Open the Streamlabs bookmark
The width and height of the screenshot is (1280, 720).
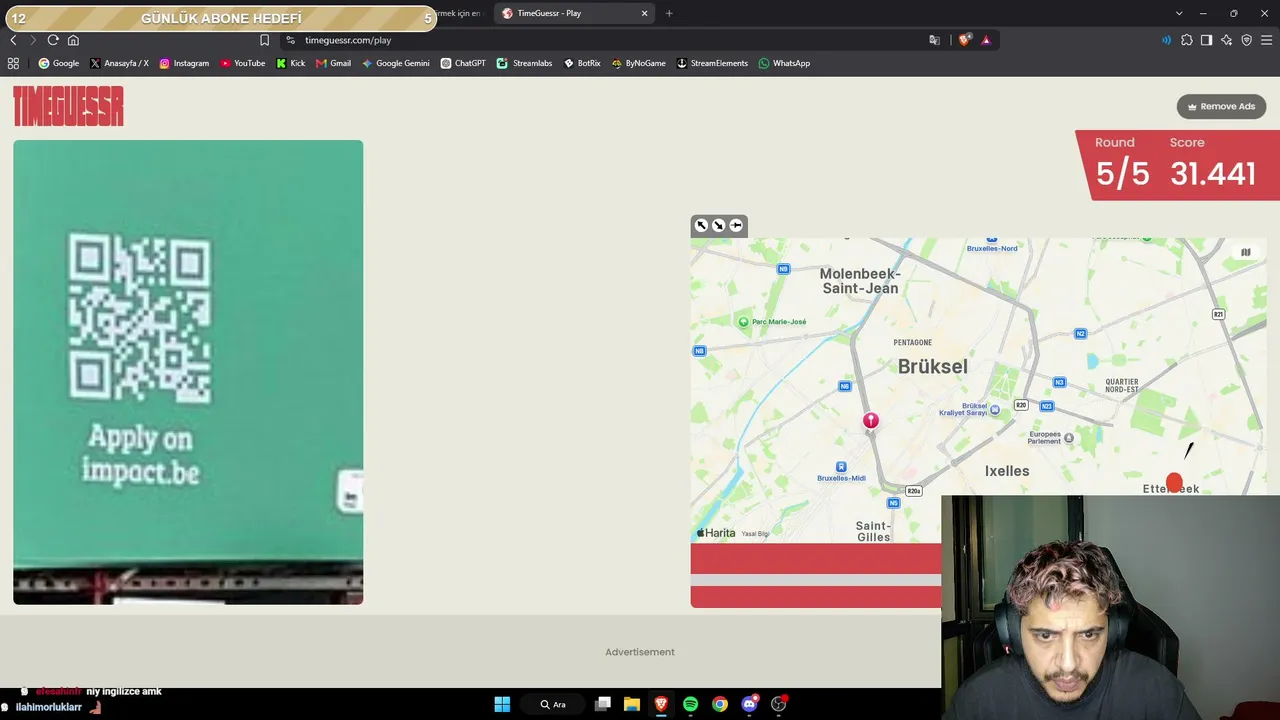click(x=525, y=63)
